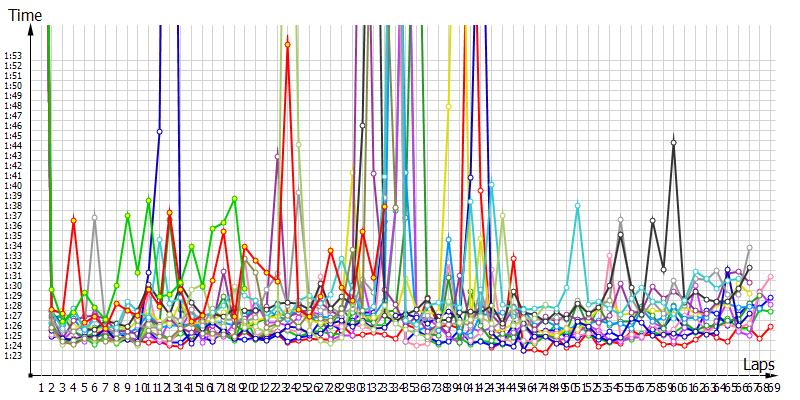
Task: Click the "Laps" axis title
Action: tap(759, 365)
